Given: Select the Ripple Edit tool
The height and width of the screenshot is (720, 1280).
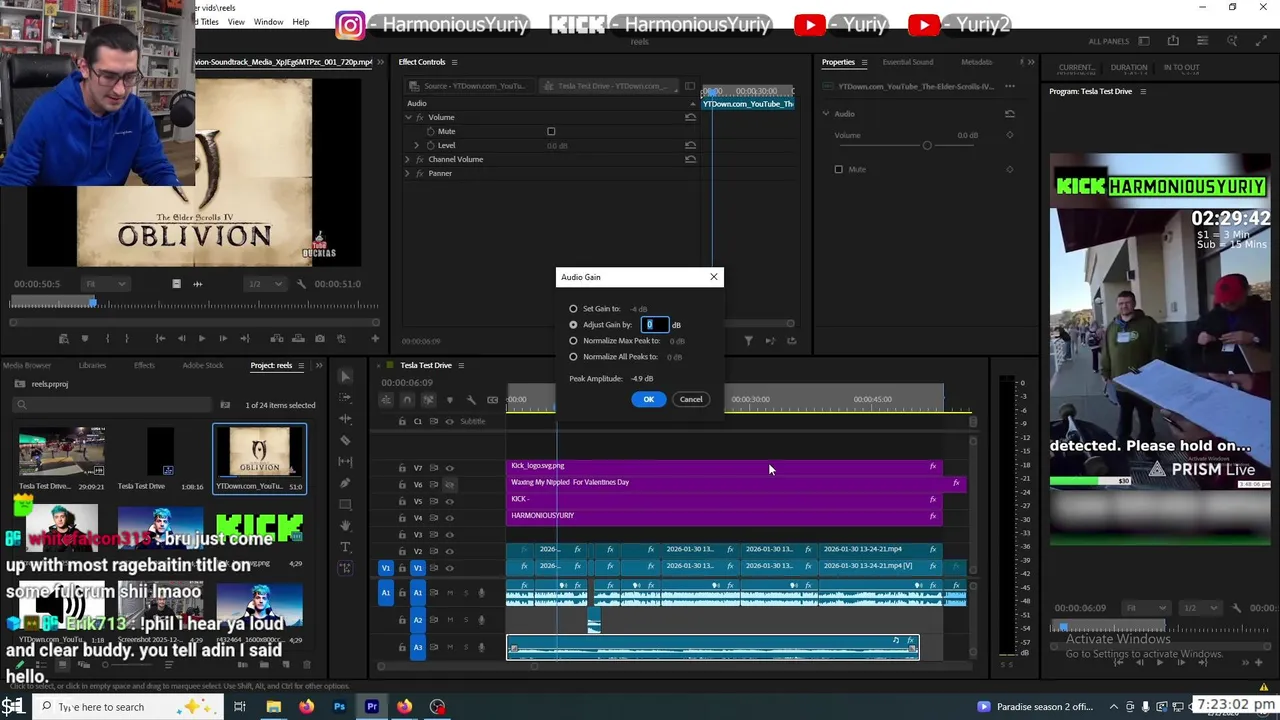Looking at the screenshot, I should tap(346, 419).
